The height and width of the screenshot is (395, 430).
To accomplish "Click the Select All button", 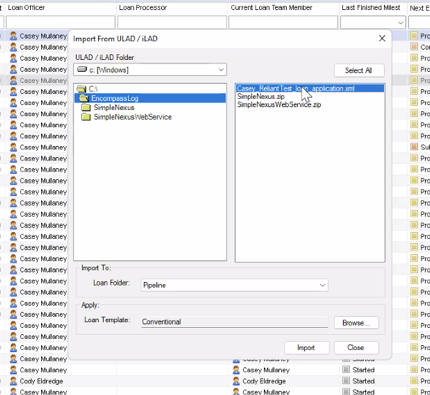I will click(x=359, y=70).
